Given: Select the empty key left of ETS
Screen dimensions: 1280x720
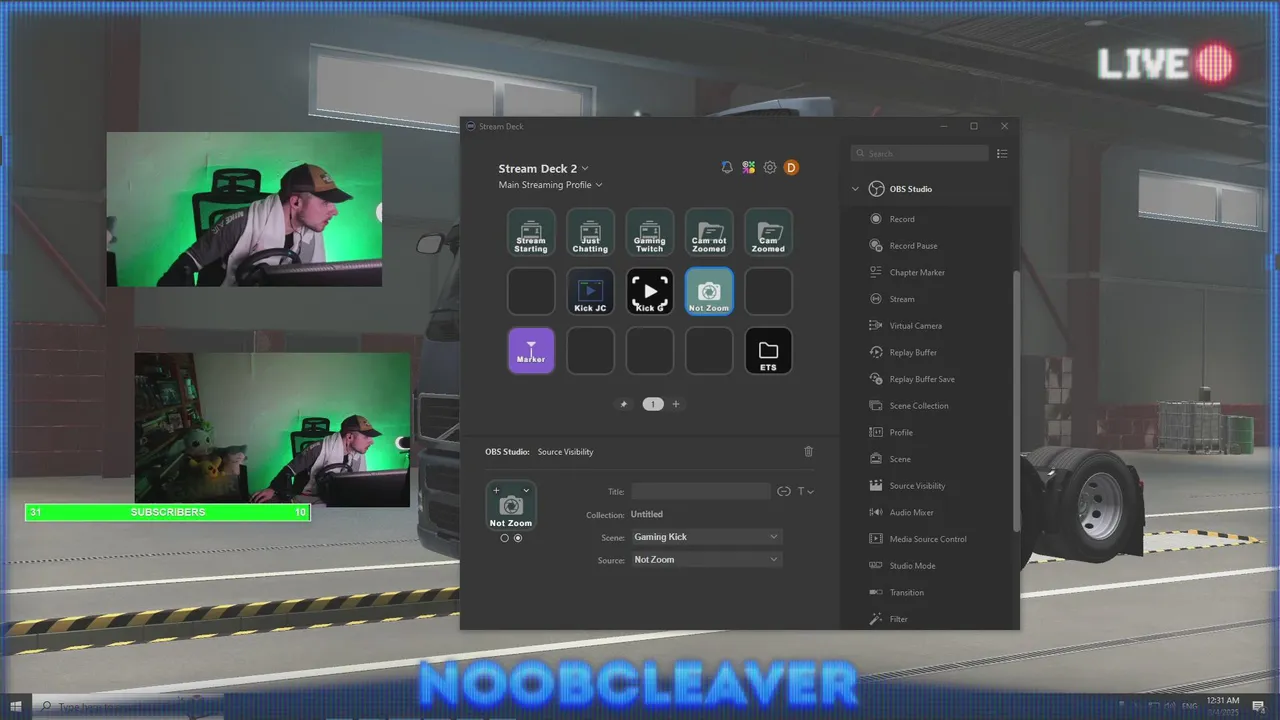Looking at the screenshot, I should point(709,351).
